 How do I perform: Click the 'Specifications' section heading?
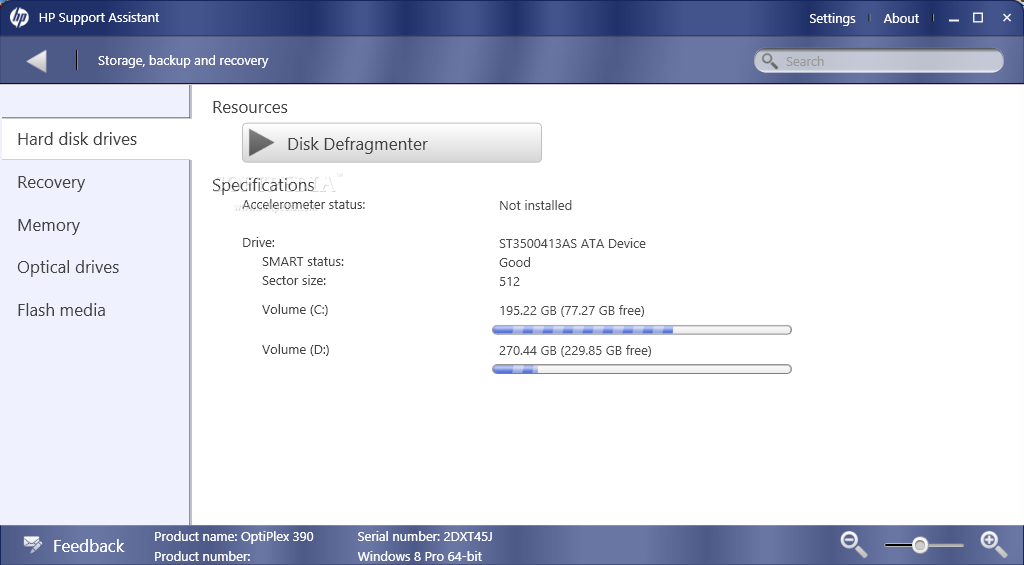click(263, 186)
